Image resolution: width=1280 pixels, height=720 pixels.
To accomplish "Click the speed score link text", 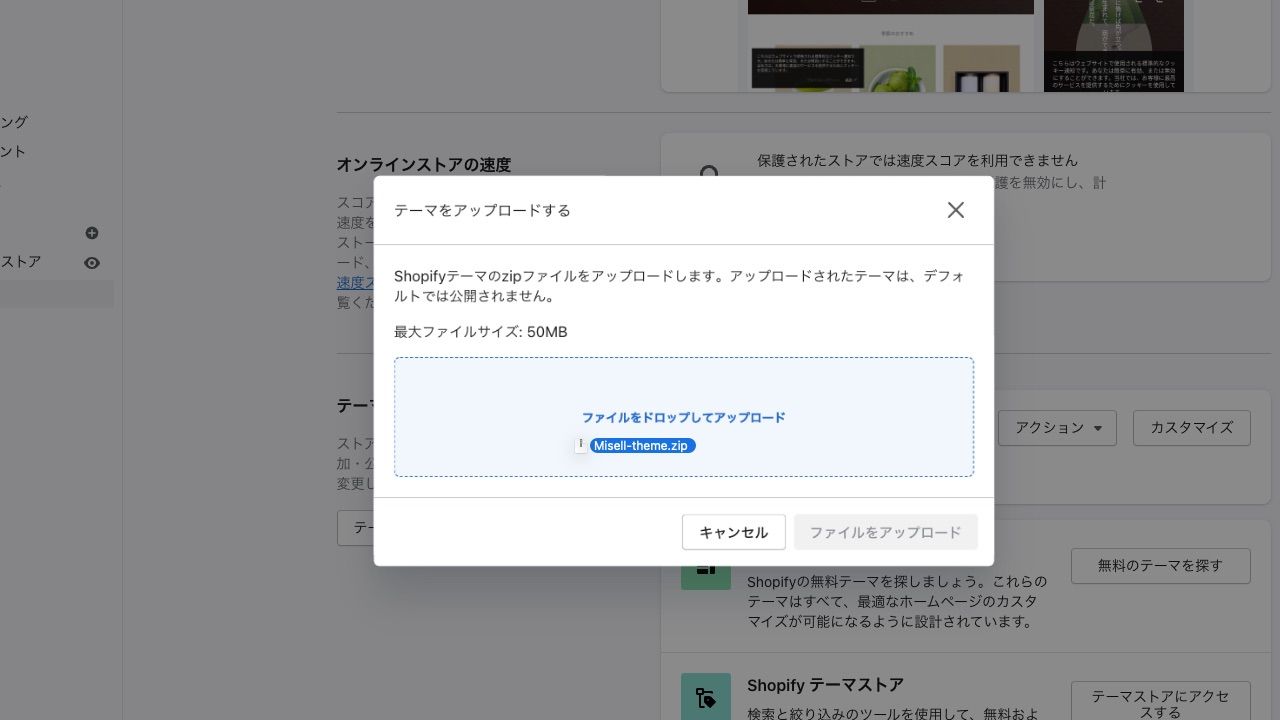I will tap(355, 283).
